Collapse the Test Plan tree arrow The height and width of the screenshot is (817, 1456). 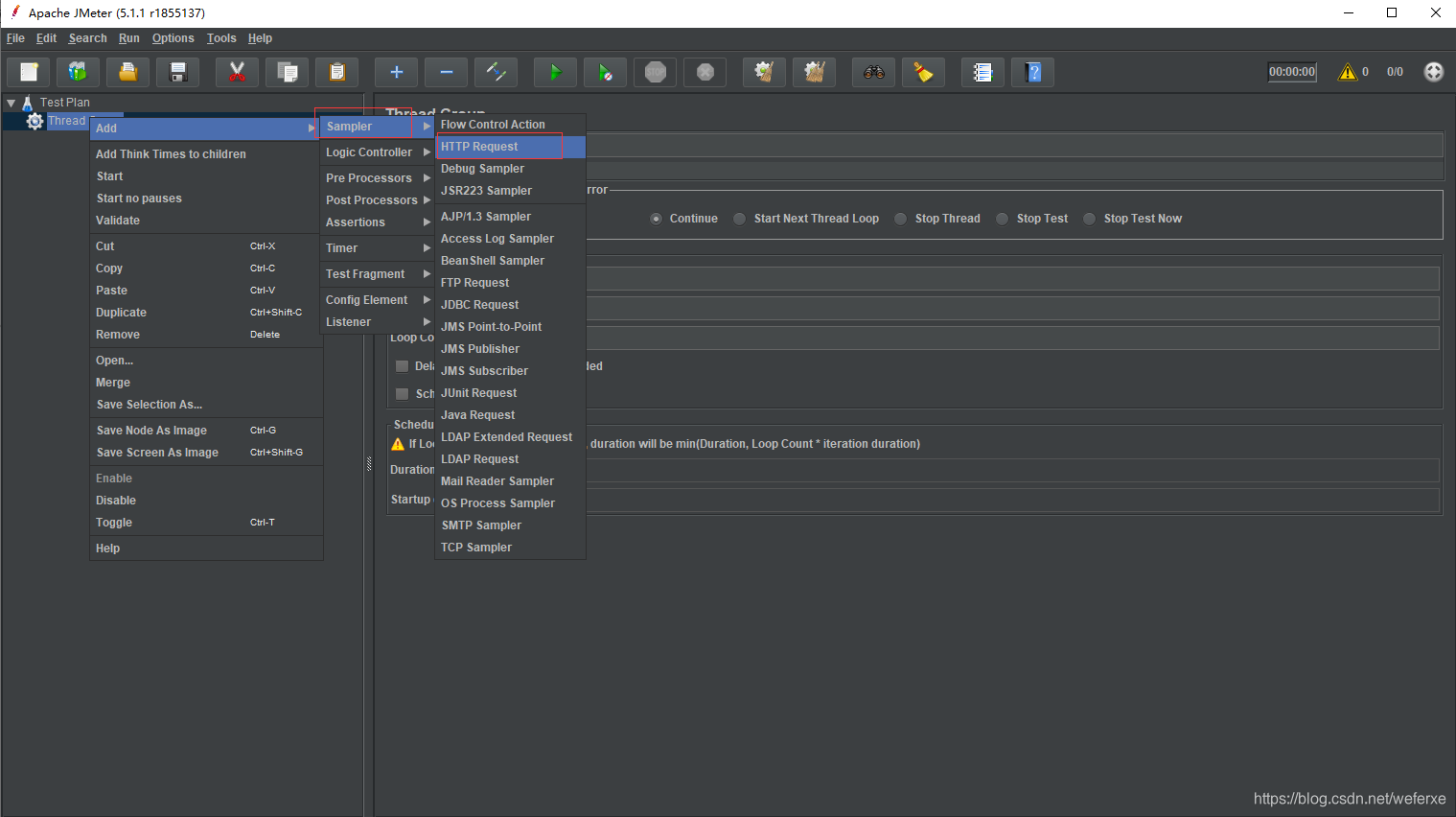point(11,103)
